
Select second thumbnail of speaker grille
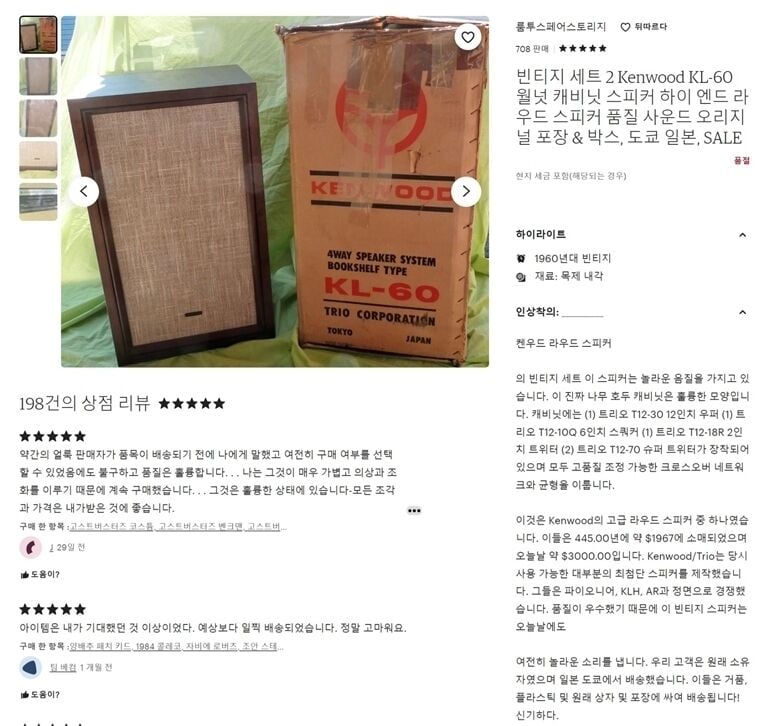[38, 77]
